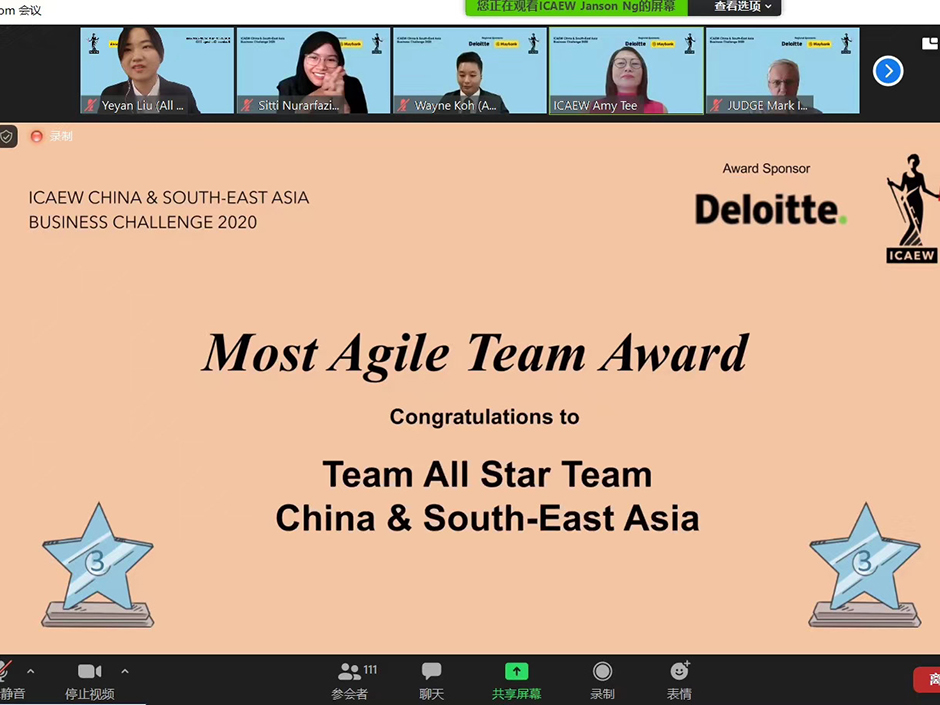Toggle Stop Video (停止视频) camera button

89,671
